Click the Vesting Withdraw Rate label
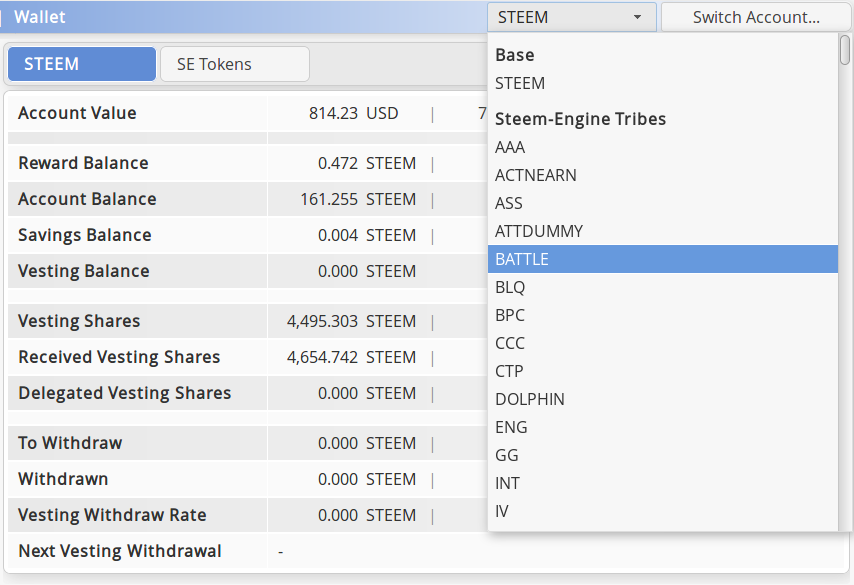Viewport: 854px width, 585px height. 112,515
